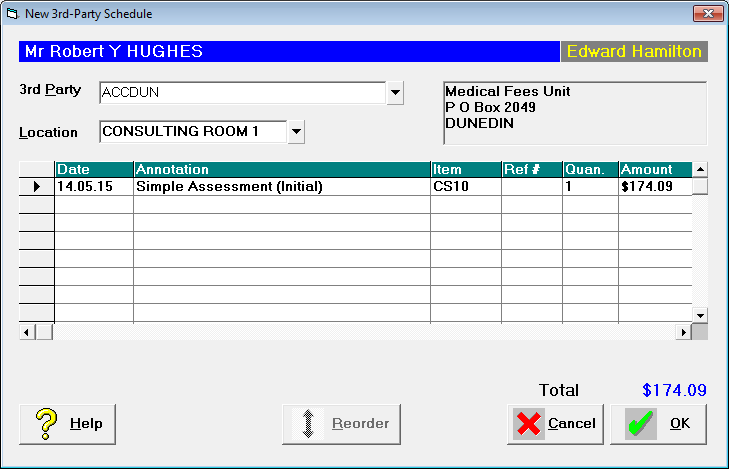Select the Simple Assessment (Initial) annotation cell
Viewport: 729px width, 469px height.
pyautogui.click(x=282, y=186)
